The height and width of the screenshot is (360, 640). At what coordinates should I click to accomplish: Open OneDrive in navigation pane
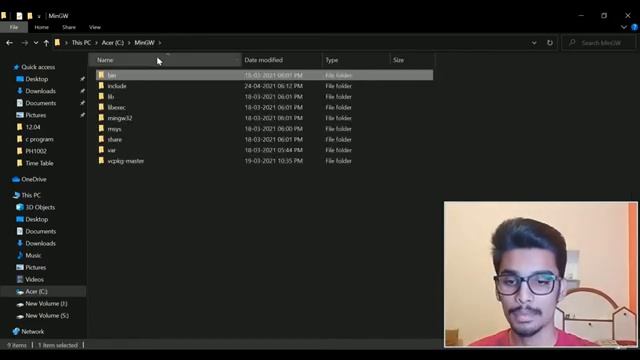(33, 179)
